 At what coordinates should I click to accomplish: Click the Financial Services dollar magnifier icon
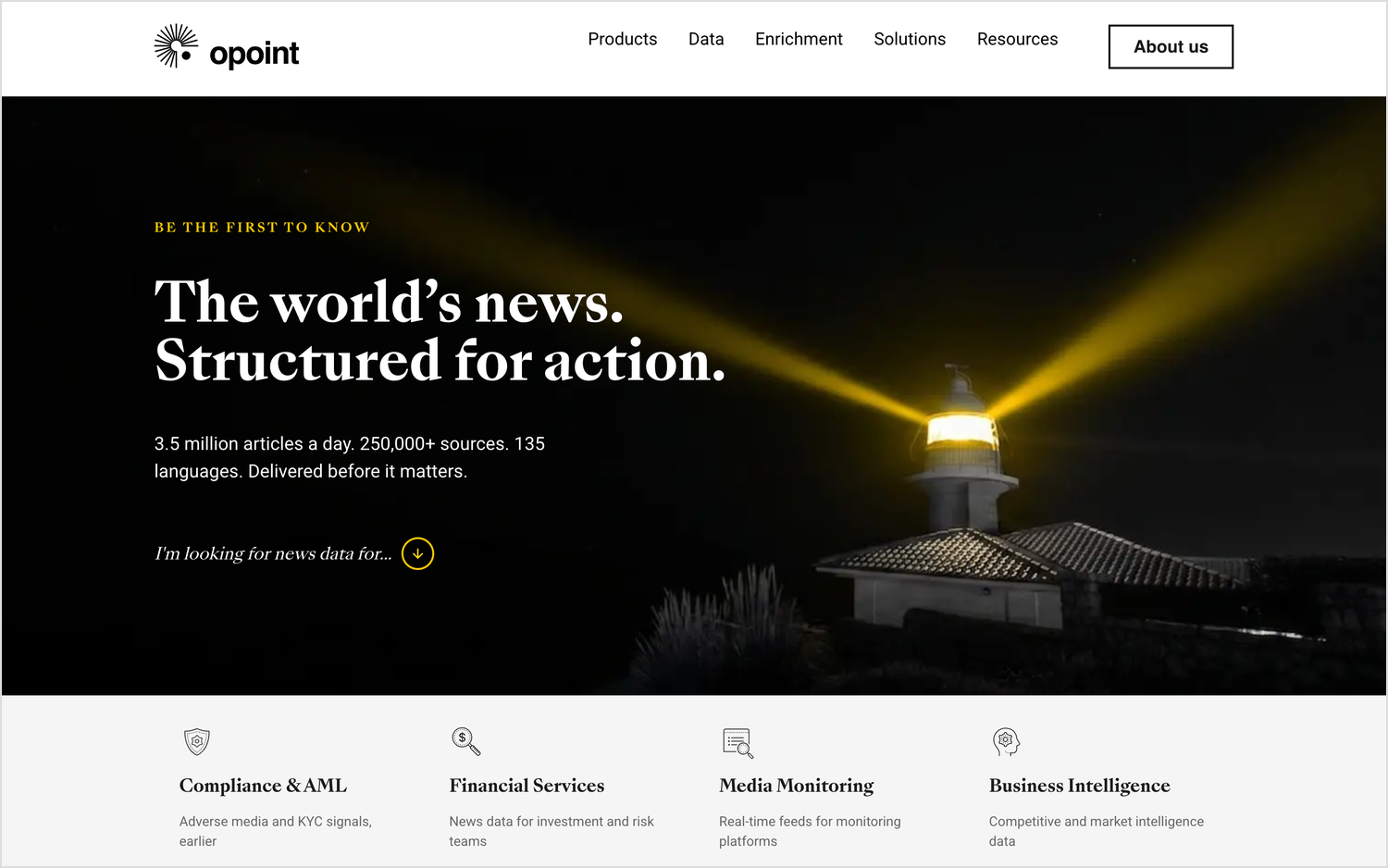click(465, 741)
